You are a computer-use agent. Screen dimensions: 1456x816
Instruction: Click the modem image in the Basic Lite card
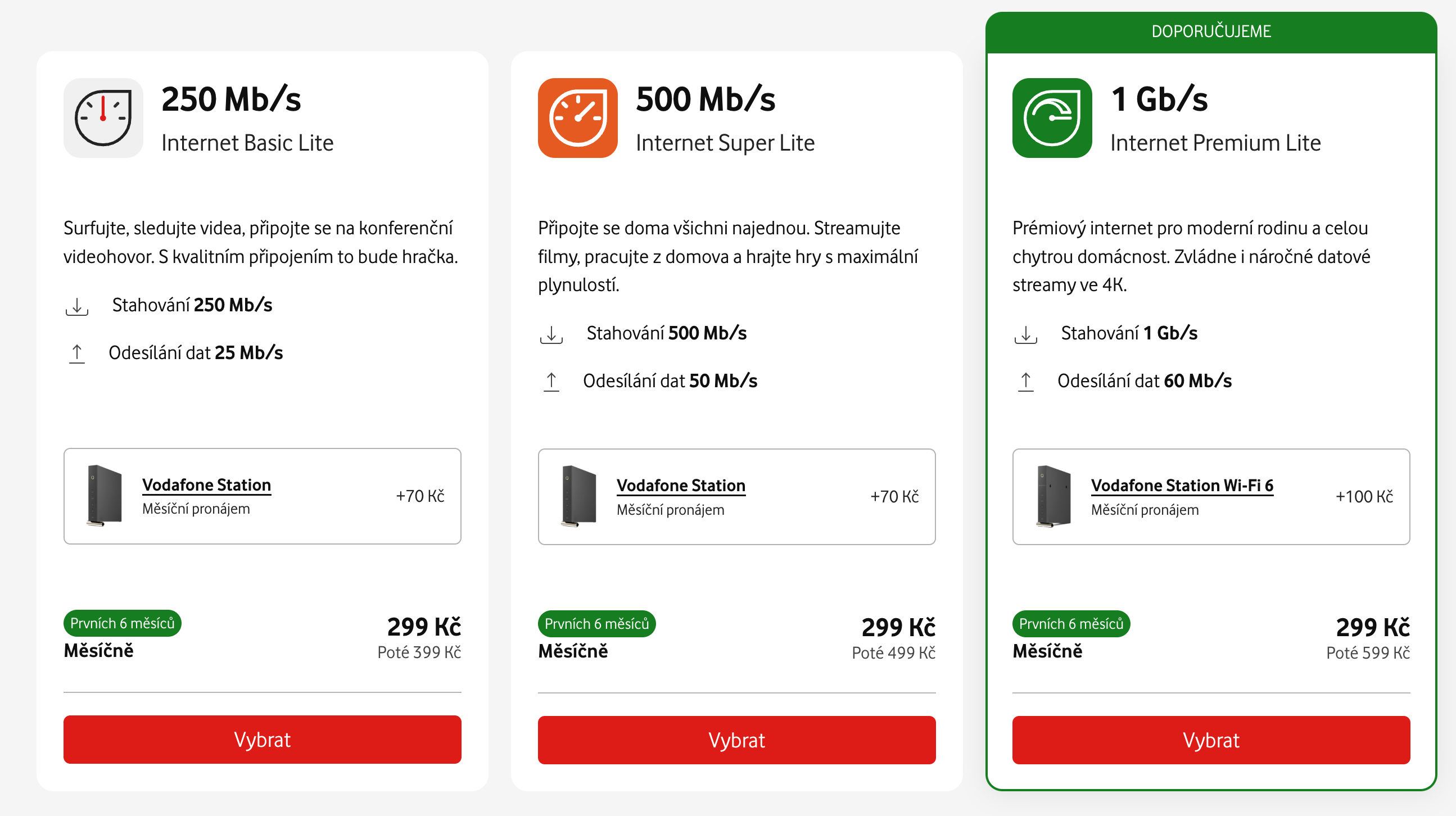click(x=104, y=496)
